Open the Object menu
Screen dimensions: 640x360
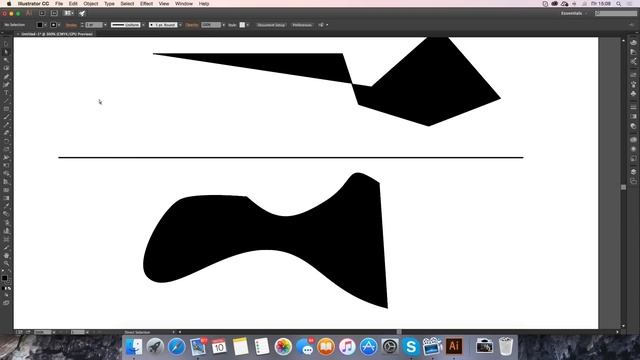[91, 4]
